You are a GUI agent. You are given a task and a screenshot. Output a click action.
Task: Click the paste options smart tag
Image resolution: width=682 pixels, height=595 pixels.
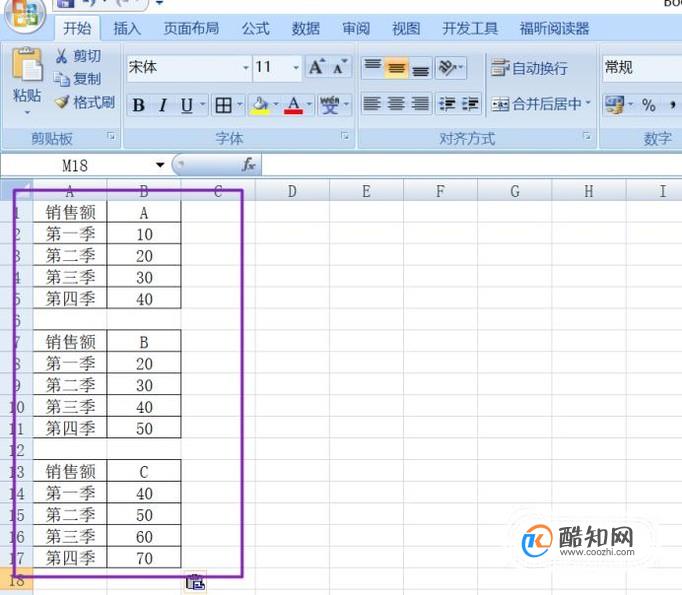pyautogui.click(x=195, y=582)
